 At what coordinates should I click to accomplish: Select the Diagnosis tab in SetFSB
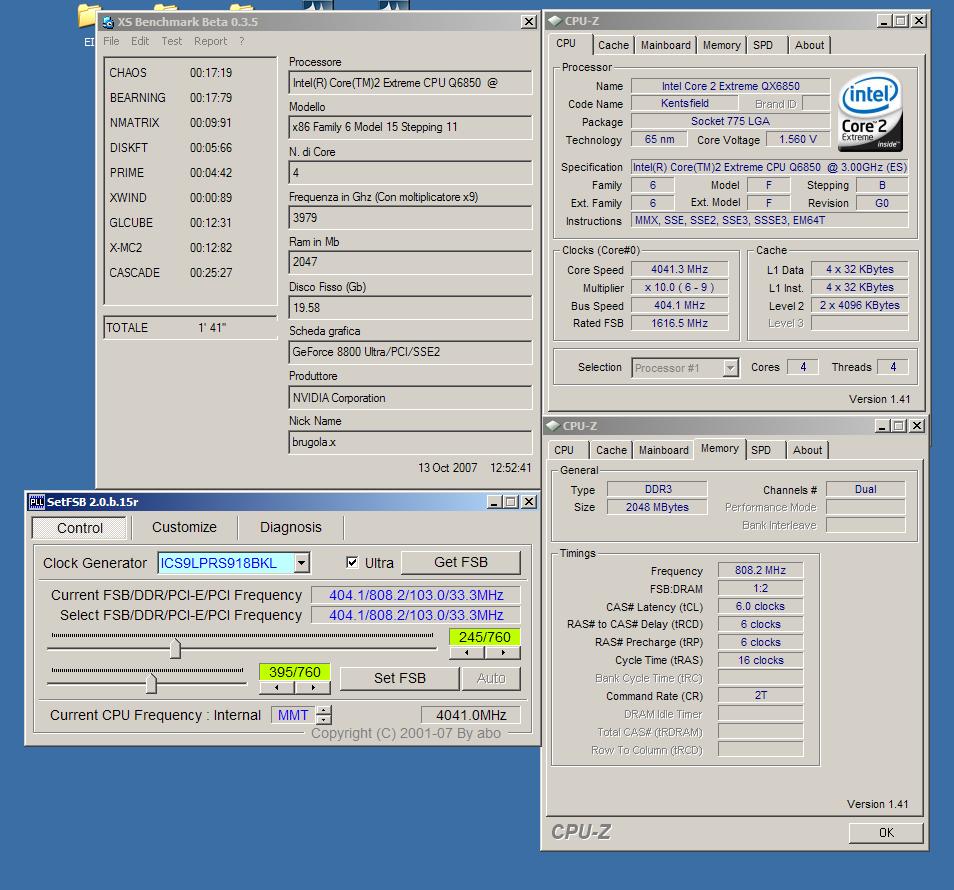[x=291, y=527]
